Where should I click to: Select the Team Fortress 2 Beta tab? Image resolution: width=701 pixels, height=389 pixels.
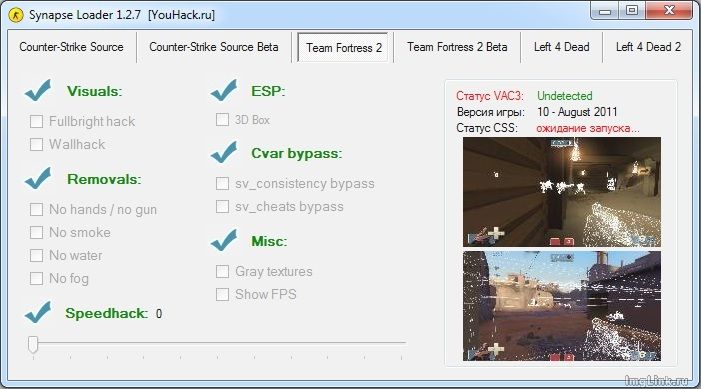point(457,47)
